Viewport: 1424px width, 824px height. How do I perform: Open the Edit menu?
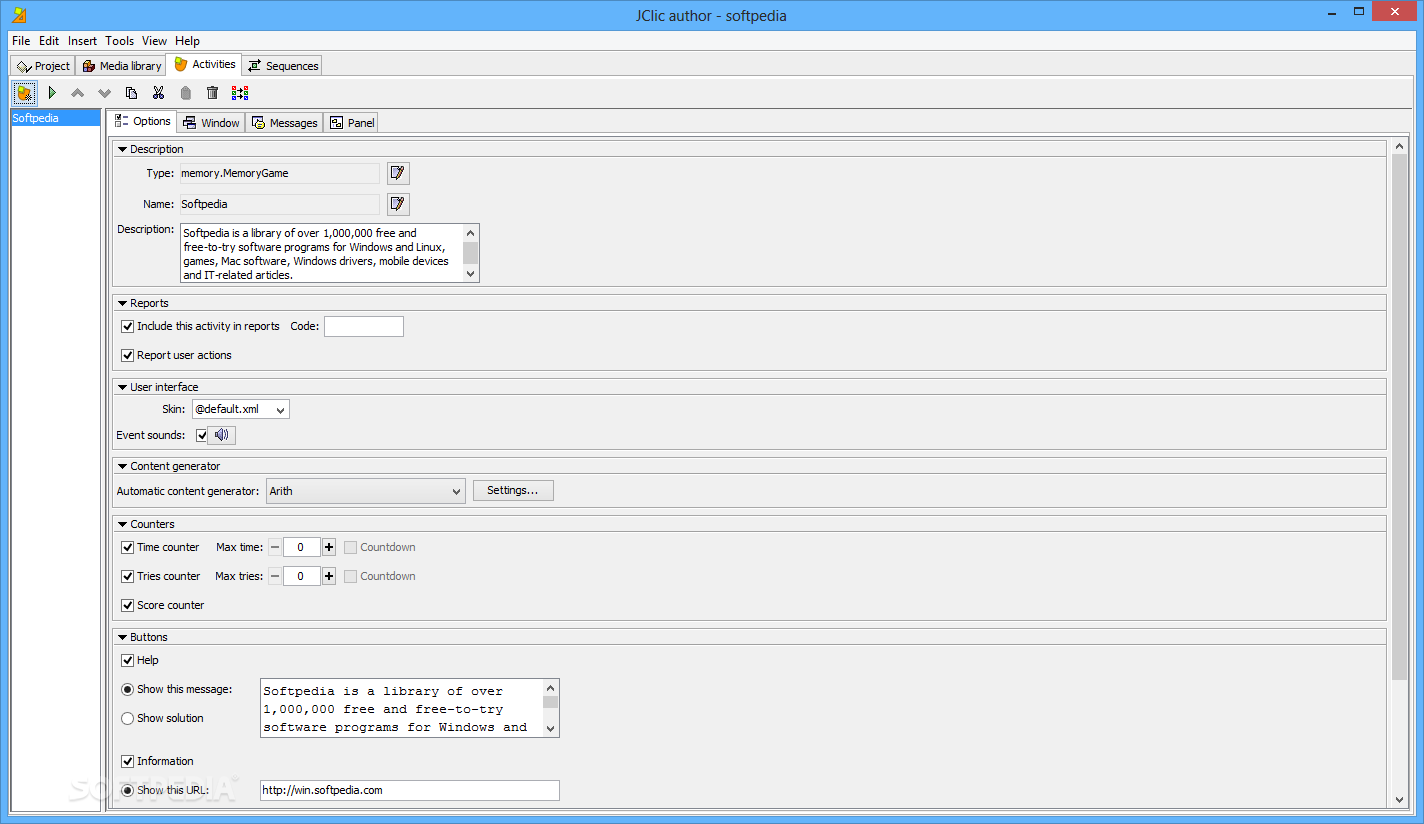pos(49,41)
